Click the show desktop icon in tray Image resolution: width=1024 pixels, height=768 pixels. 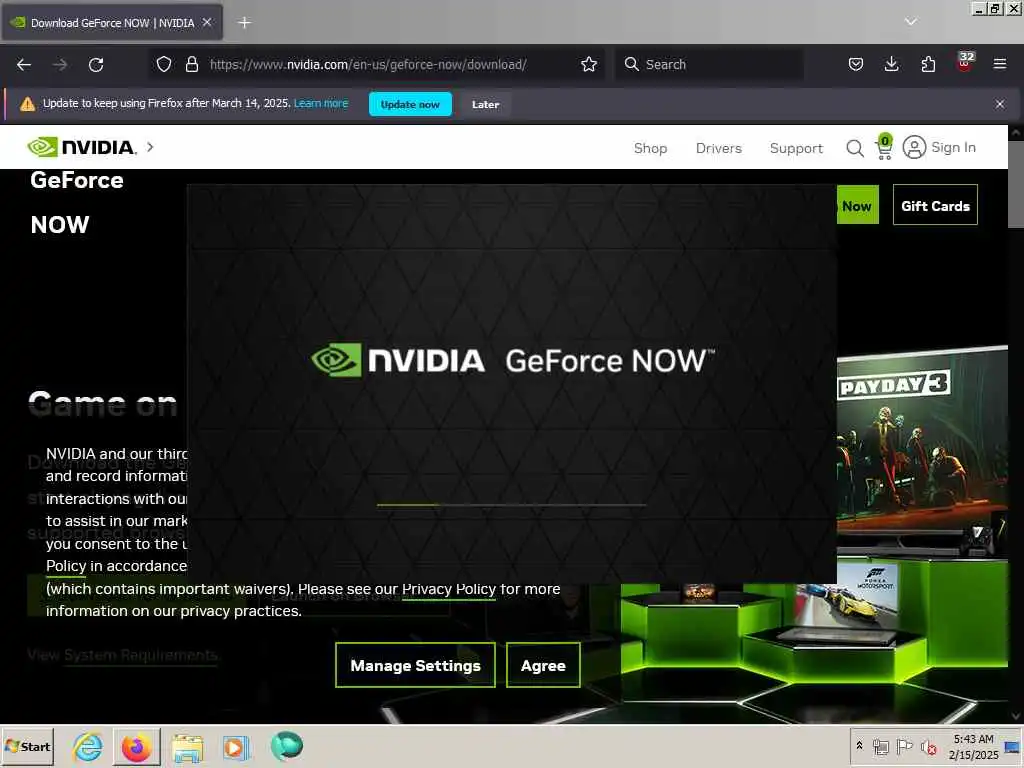coord(1013,747)
